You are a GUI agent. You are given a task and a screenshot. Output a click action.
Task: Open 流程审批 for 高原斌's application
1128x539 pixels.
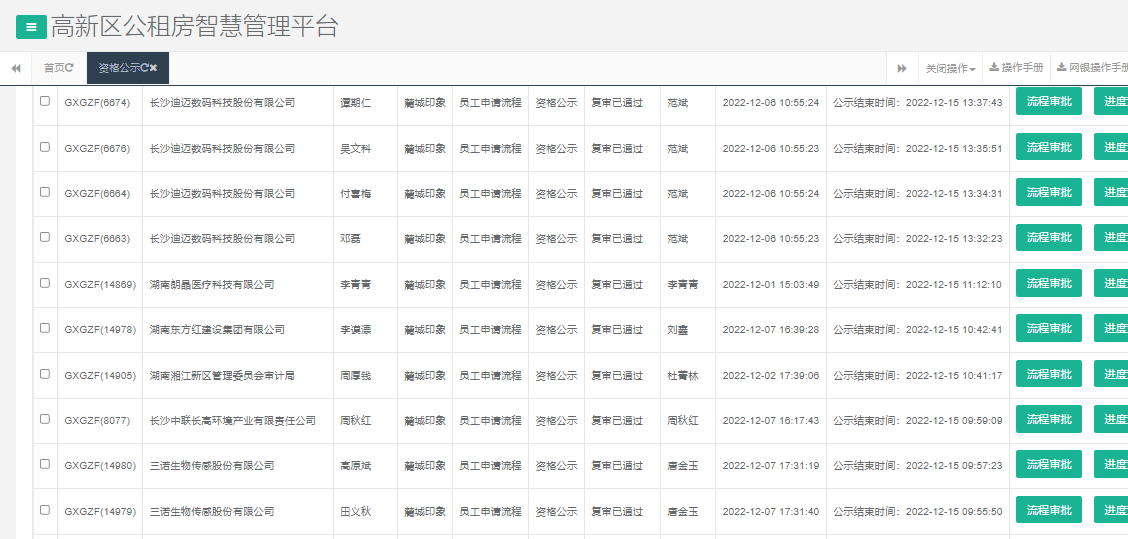pyautogui.click(x=1048, y=464)
